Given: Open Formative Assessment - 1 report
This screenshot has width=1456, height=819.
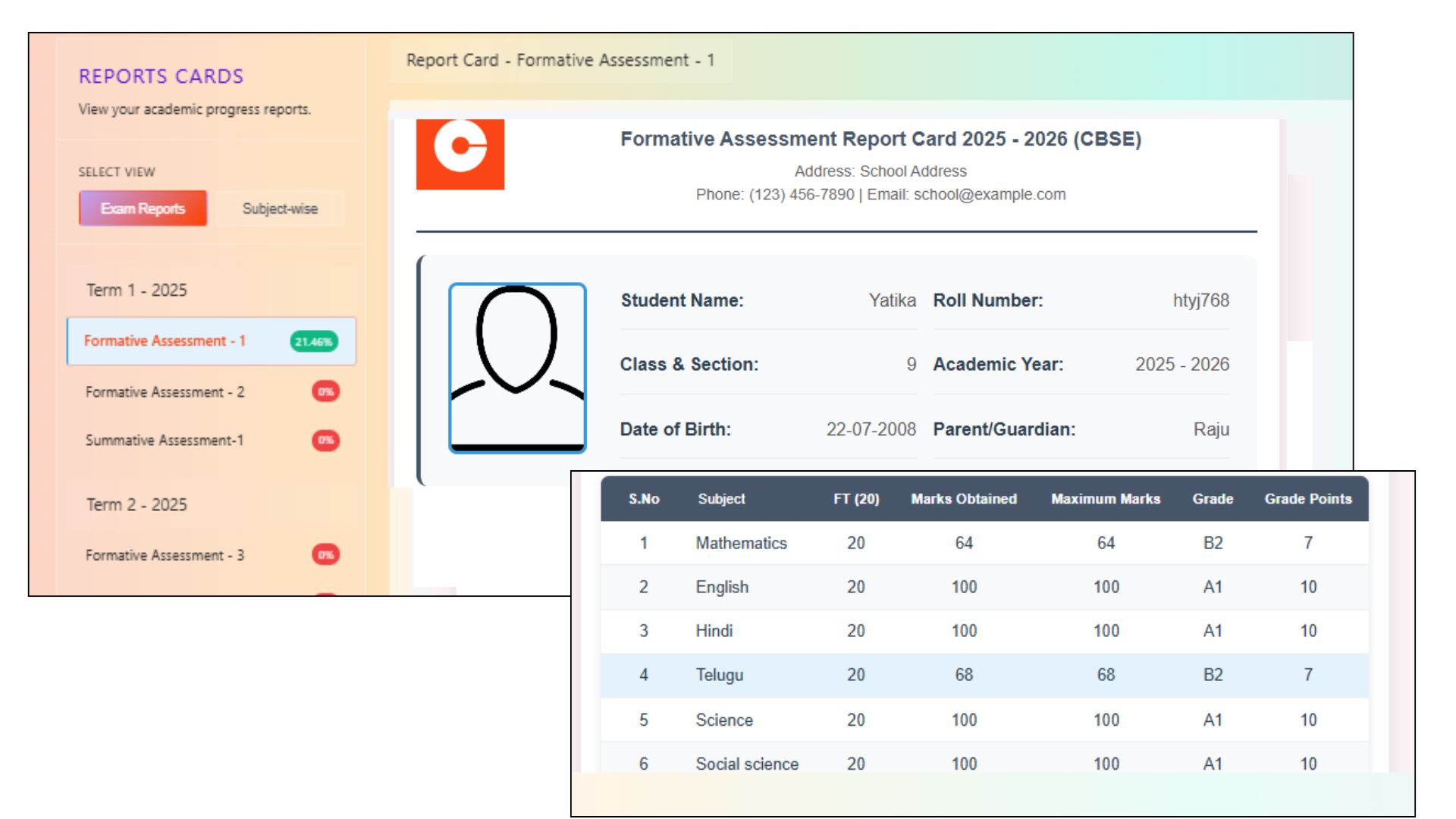Looking at the screenshot, I should tap(165, 341).
